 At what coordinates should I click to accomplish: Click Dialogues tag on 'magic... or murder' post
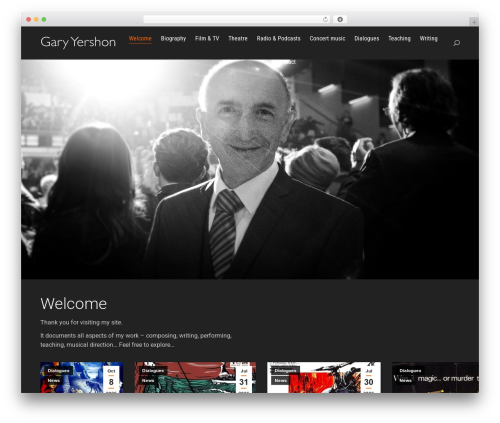pos(410,371)
